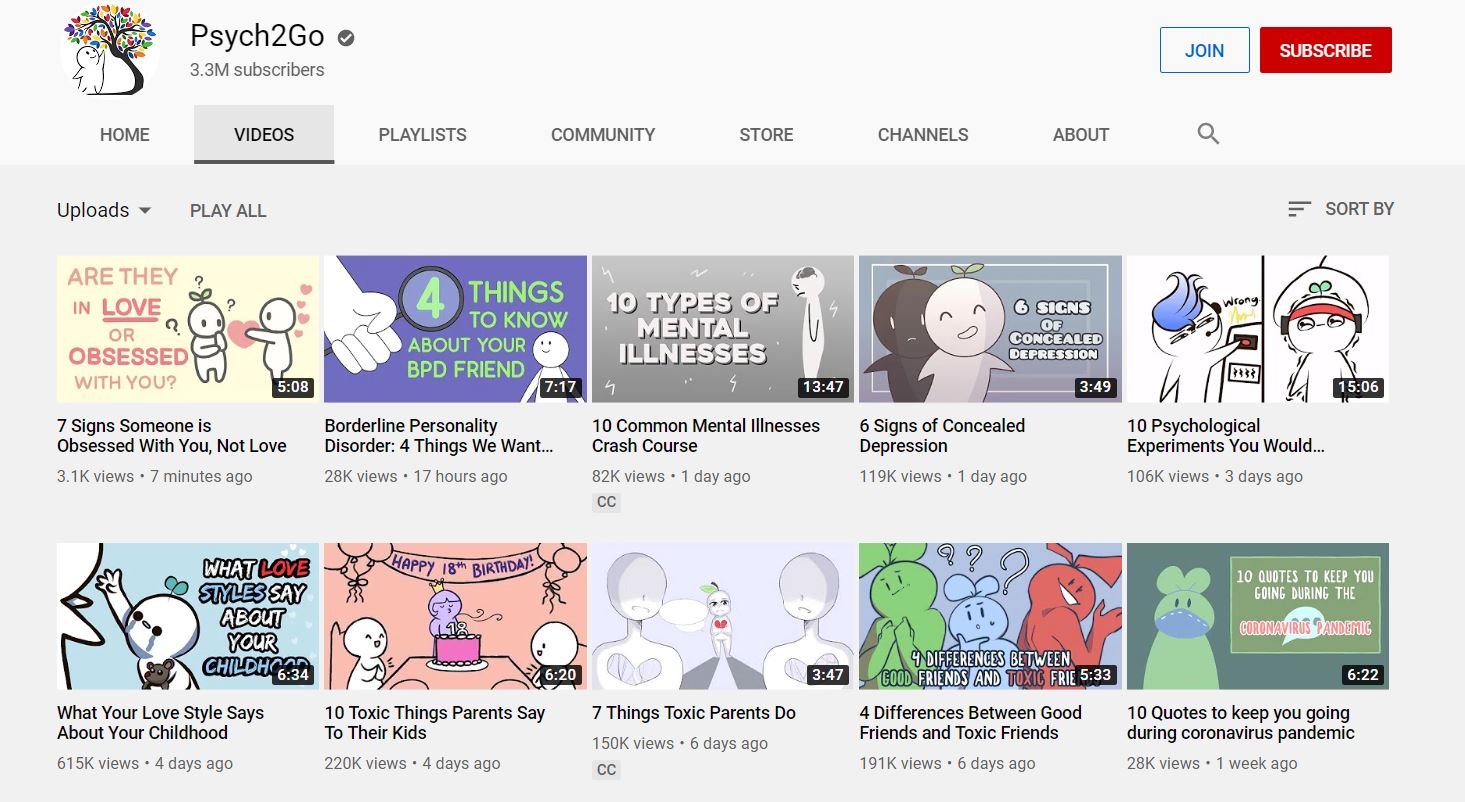The width and height of the screenshot is (1465, 802).
Task: Click '106K views • 3 days ago'
Action: tap(1215, 477)
